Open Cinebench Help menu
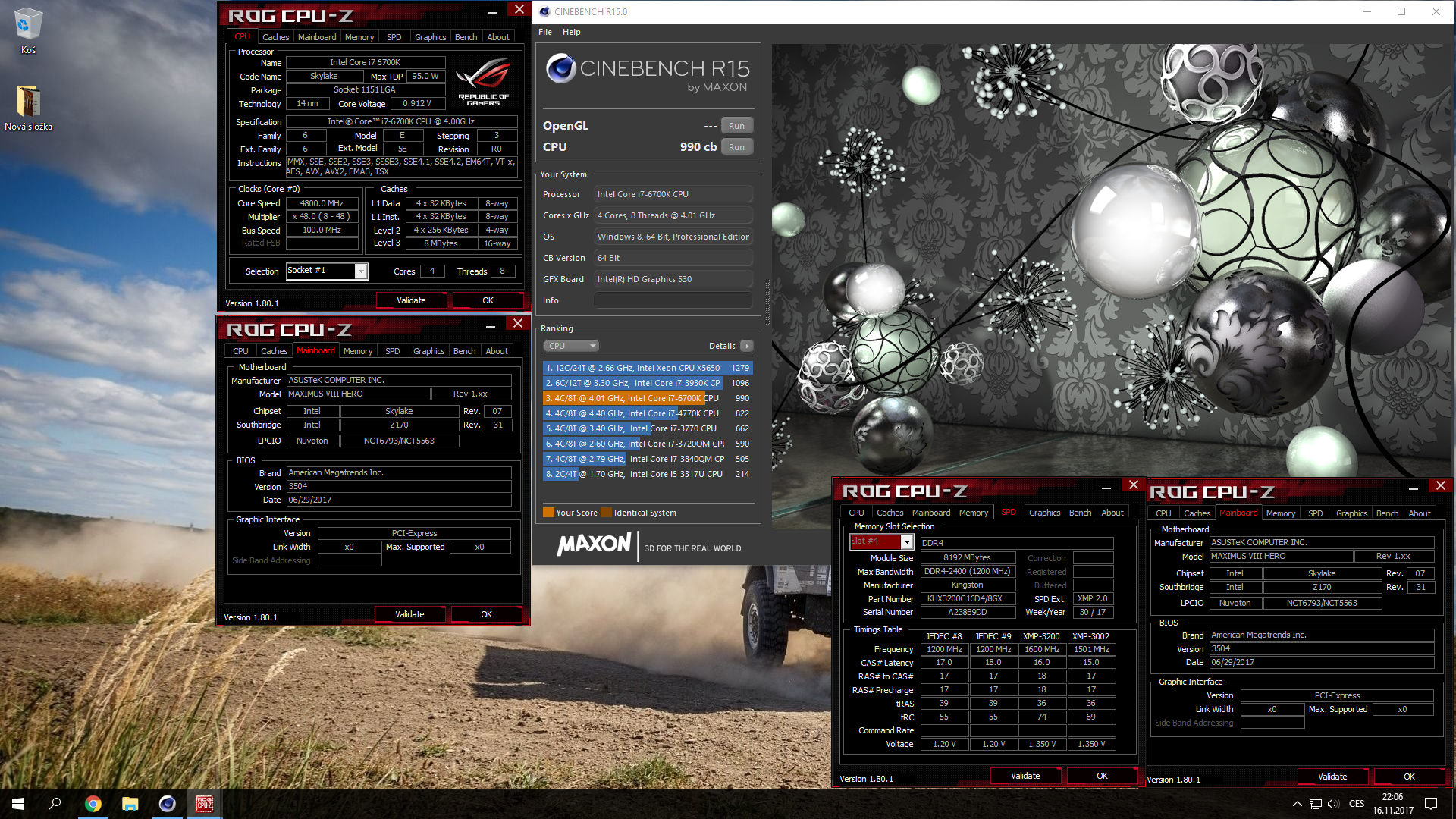The height and width of the screenshot is (819, 1456). tap(571, 32)
